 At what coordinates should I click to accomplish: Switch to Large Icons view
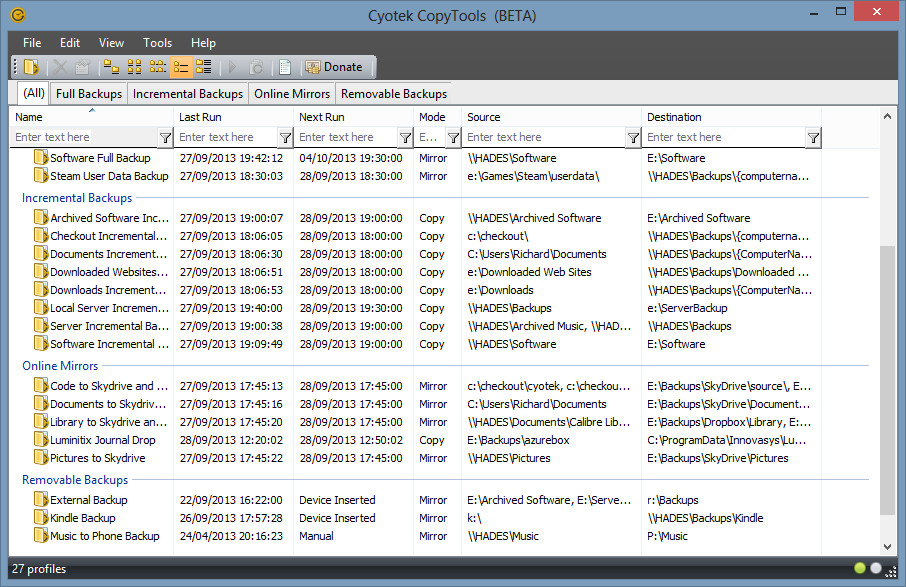click(x=111, y=67)
